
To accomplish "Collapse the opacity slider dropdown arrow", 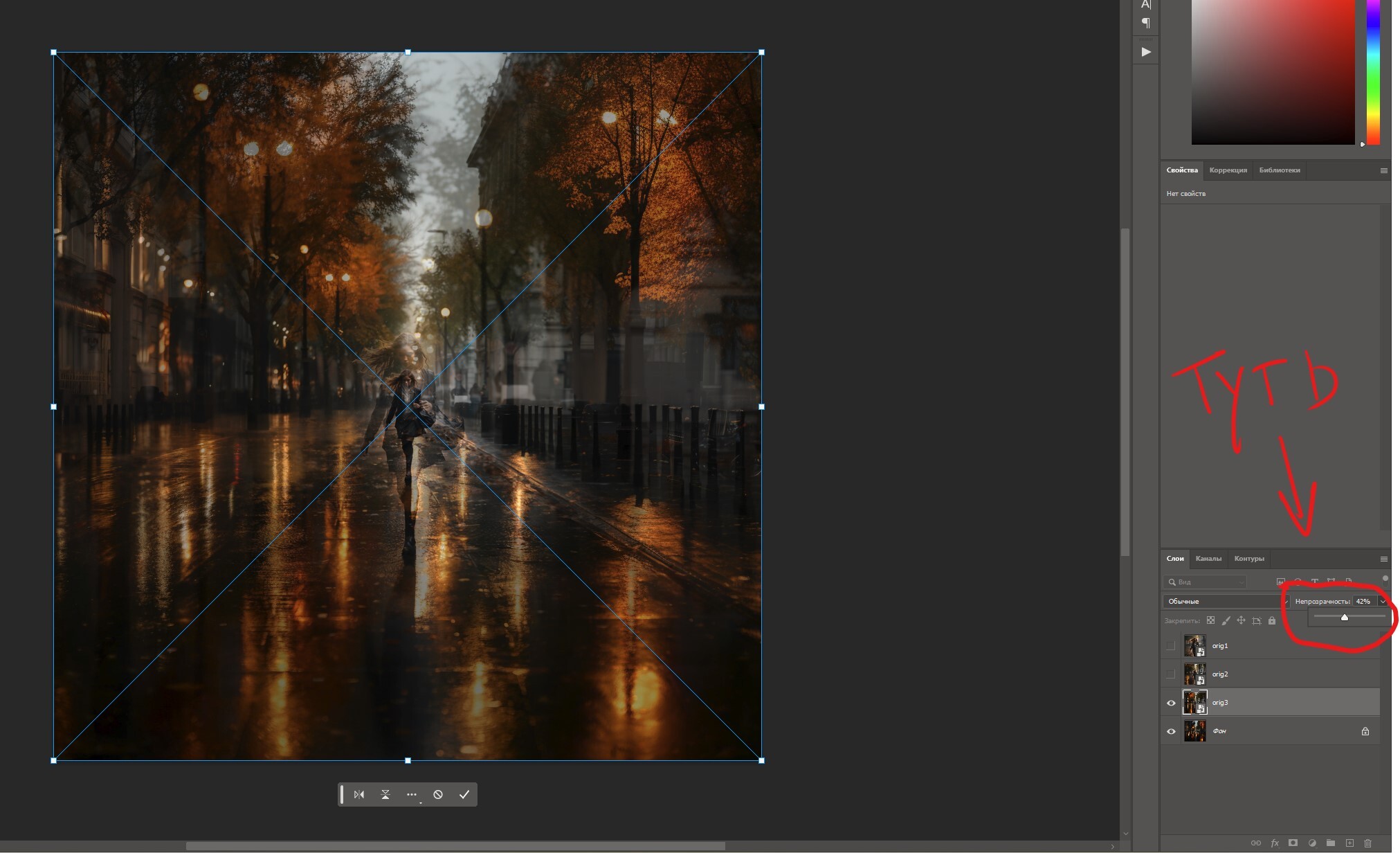I will 1383,601.
